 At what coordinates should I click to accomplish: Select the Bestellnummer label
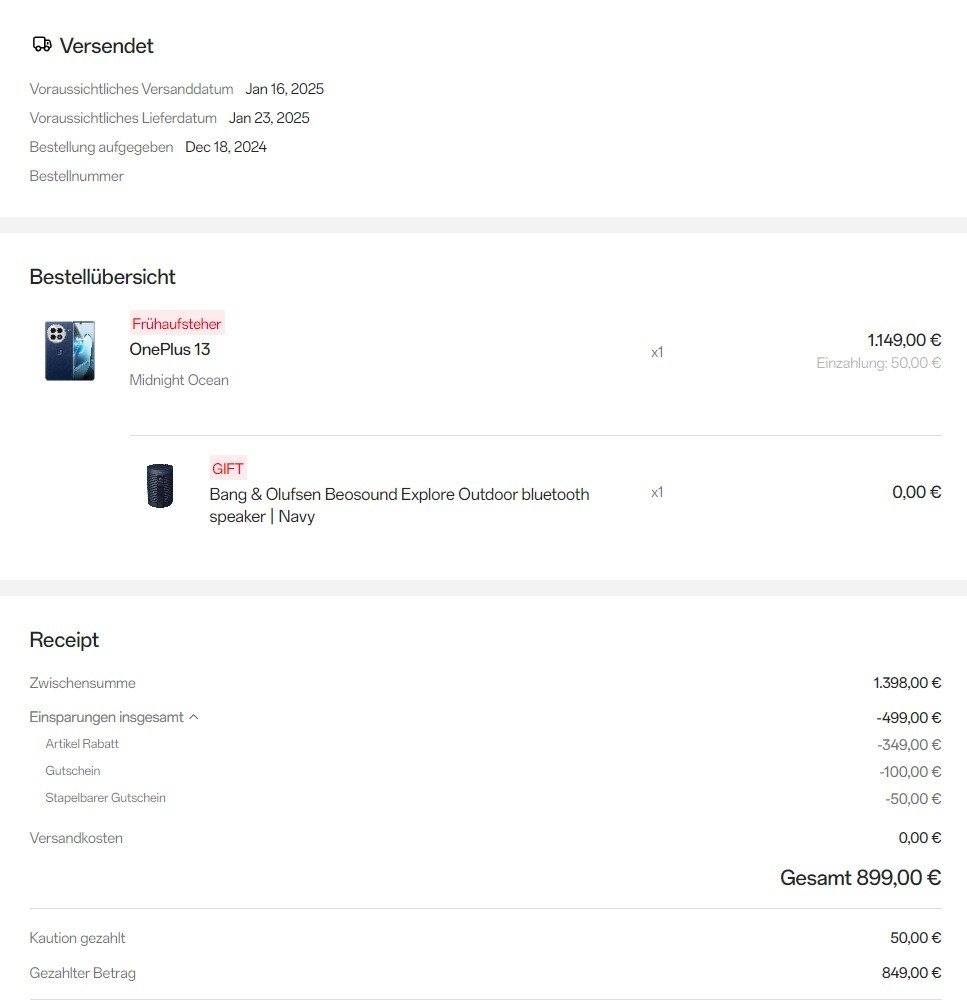(x=77, y=176)
